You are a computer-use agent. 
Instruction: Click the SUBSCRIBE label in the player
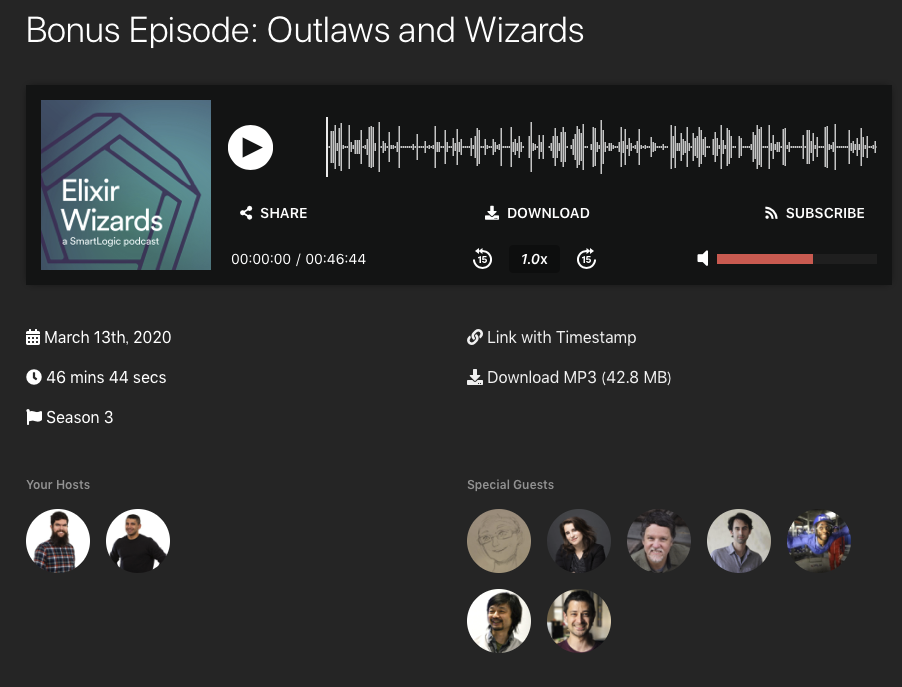coord(825,213)
